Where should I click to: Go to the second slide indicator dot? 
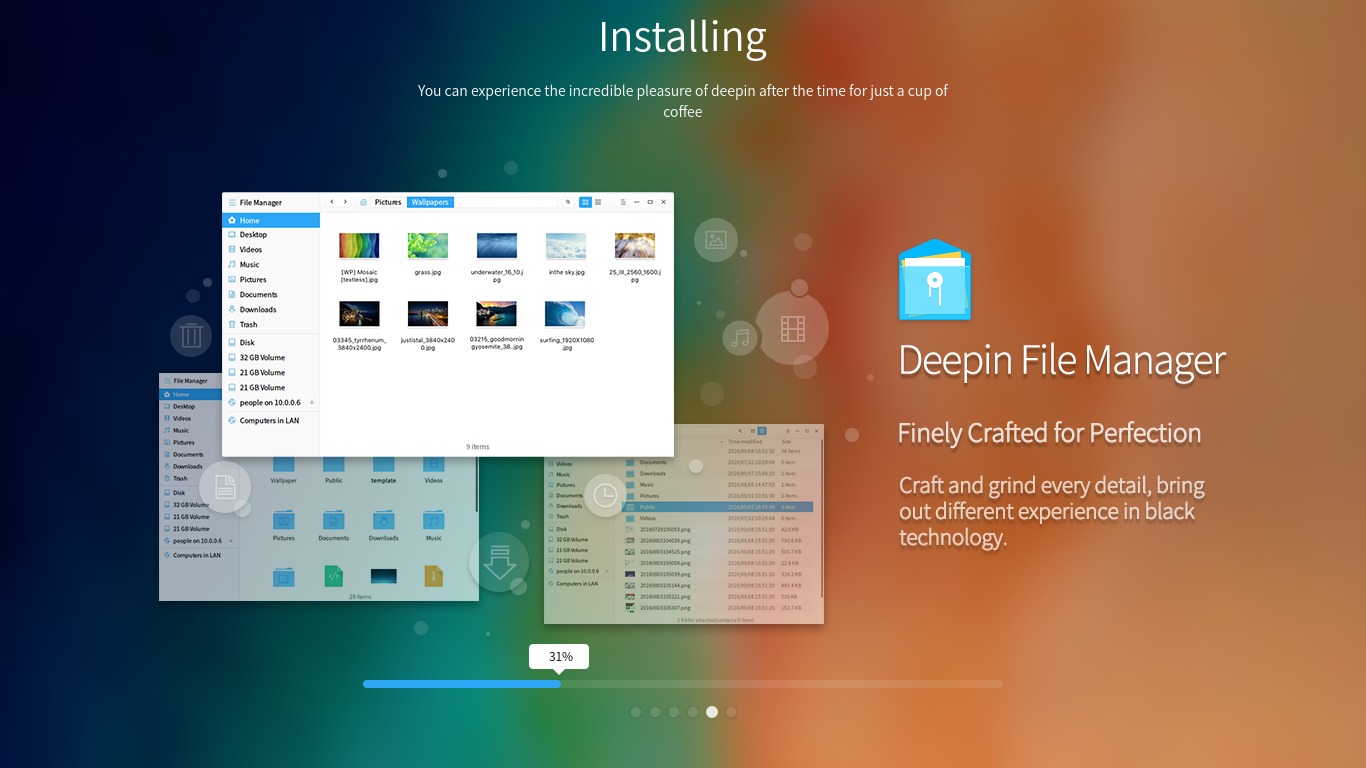point(655,712)
